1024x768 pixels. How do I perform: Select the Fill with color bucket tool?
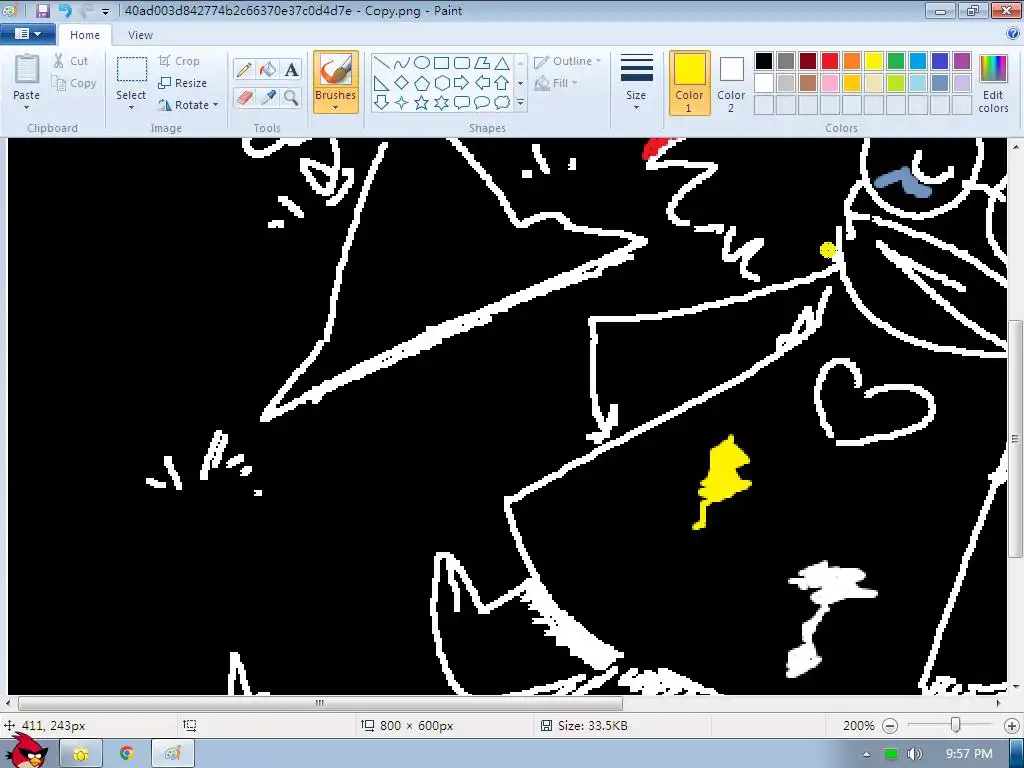[268, 69]
